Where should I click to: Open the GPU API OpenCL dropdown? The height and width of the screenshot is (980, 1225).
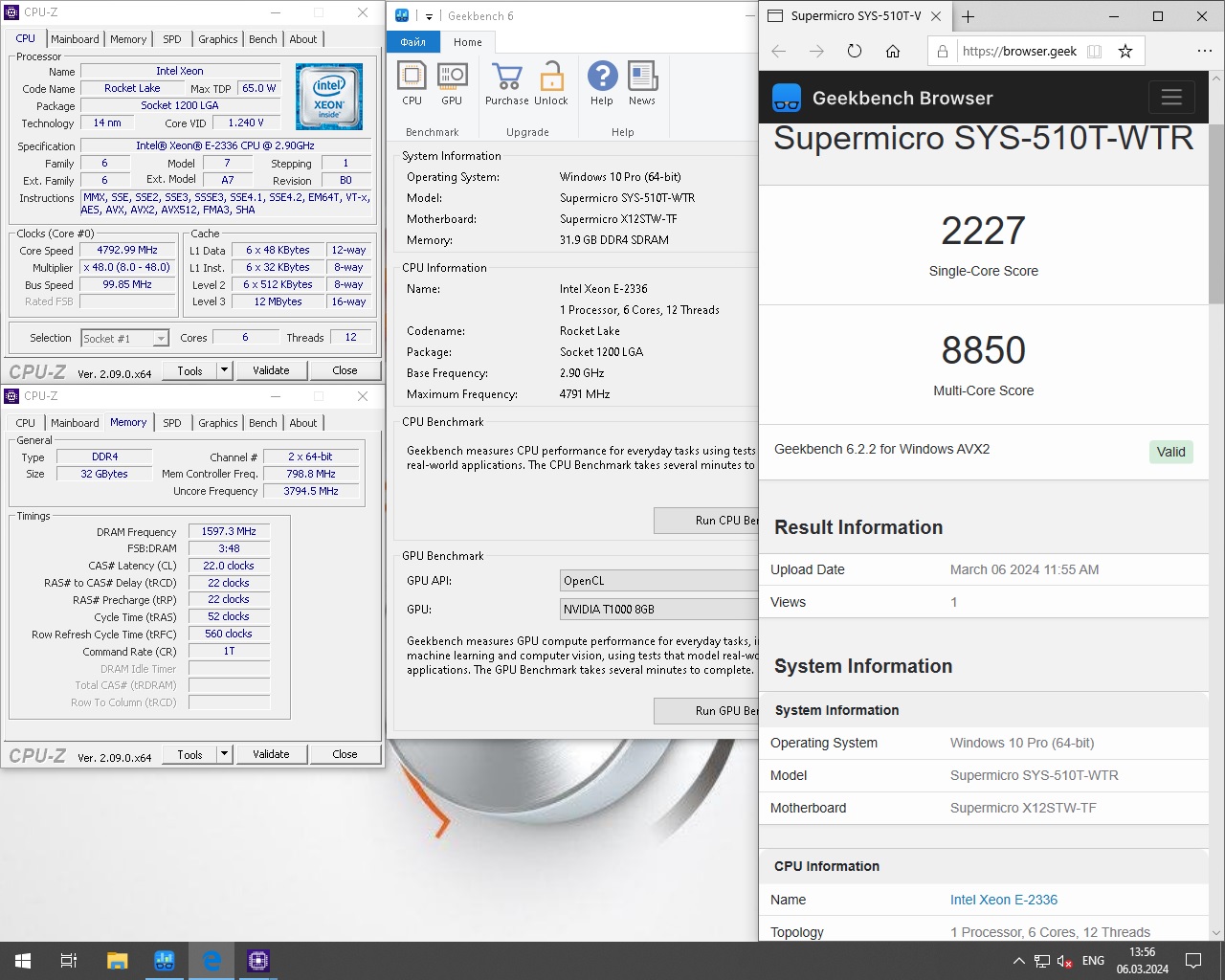click(660, 581)
